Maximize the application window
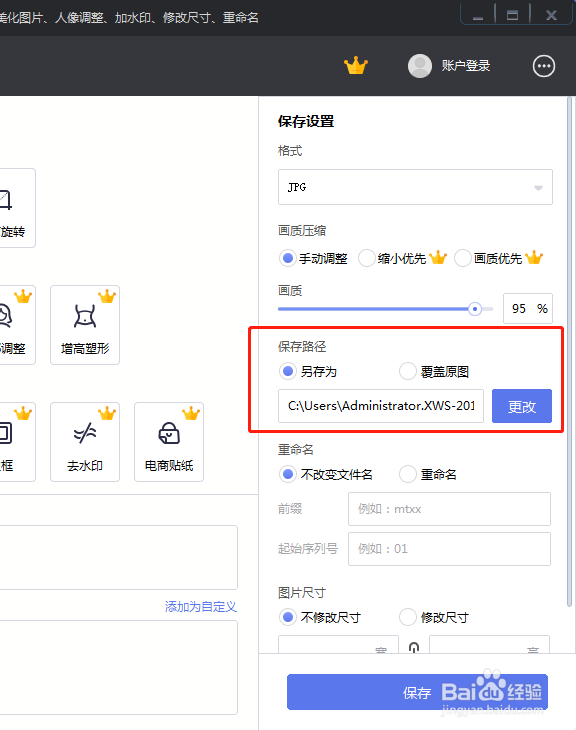 click(512, 16)
